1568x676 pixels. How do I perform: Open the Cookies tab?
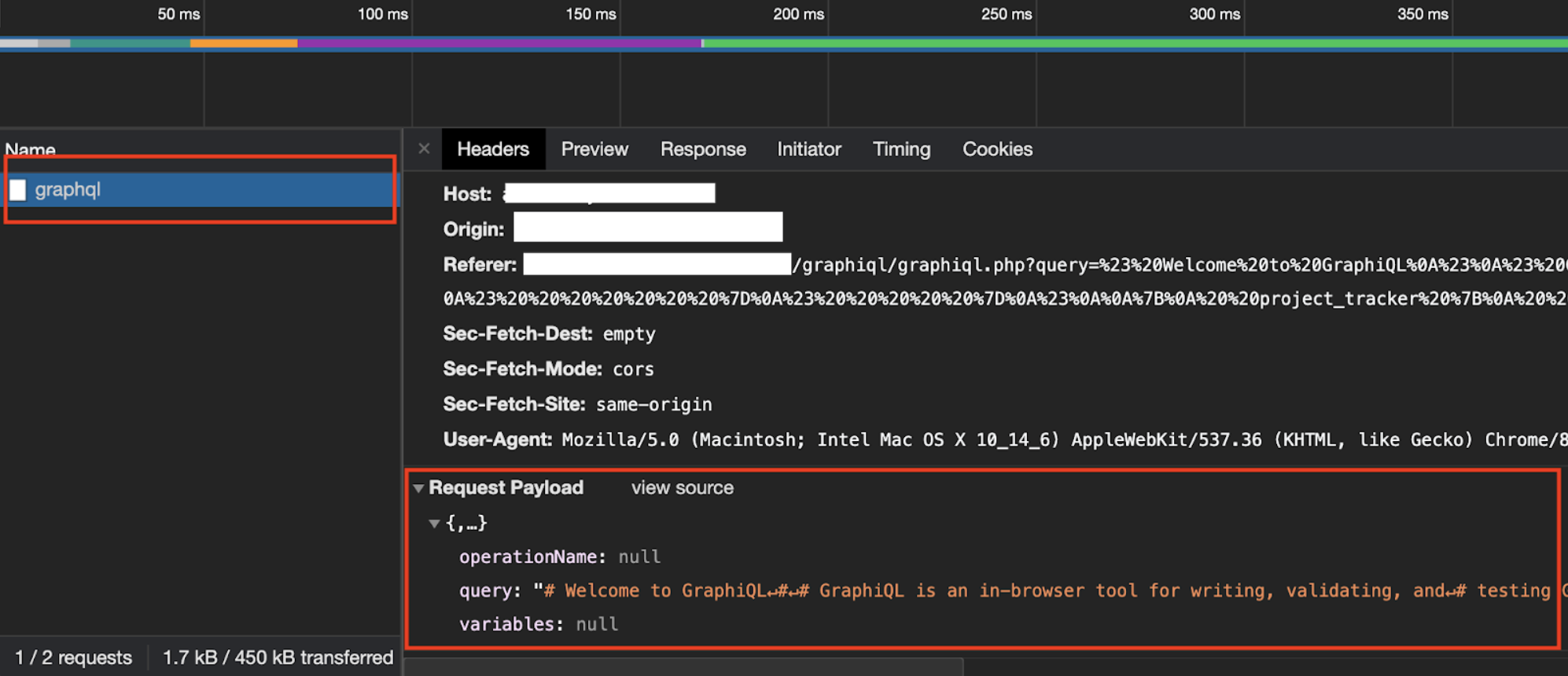997,149
